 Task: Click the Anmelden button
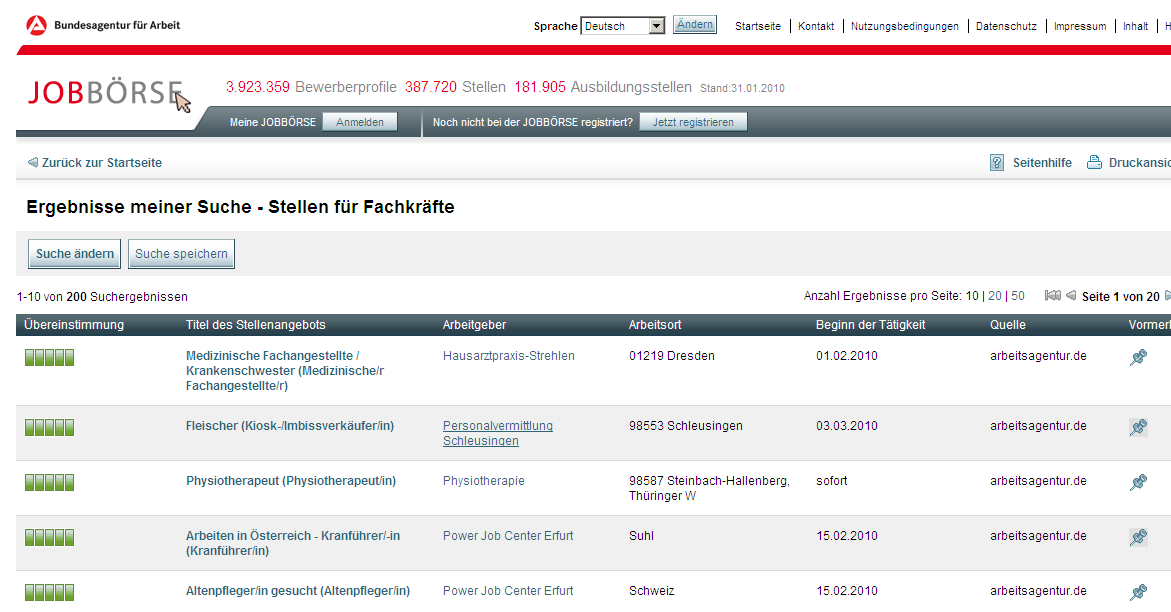coord(360,122)
